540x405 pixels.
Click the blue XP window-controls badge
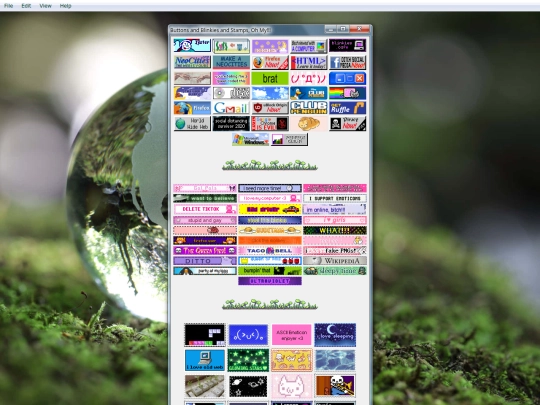pos(347,78)
